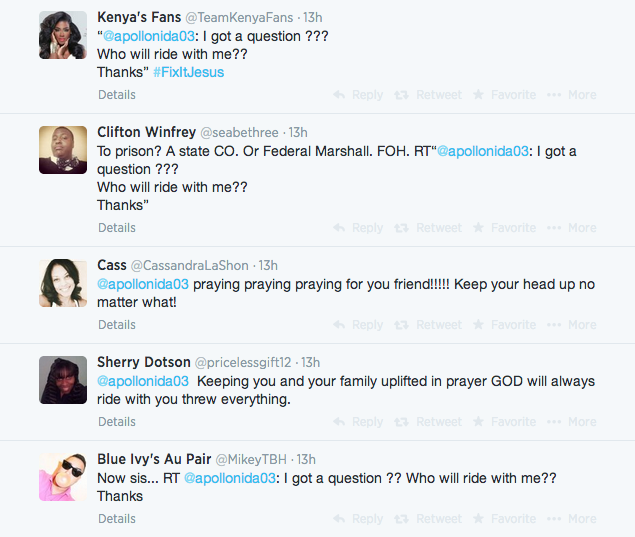This screenshot has width=635, height=537.
Task: Open More options on Kenya's Fans tweet
Action: point(571,95)
